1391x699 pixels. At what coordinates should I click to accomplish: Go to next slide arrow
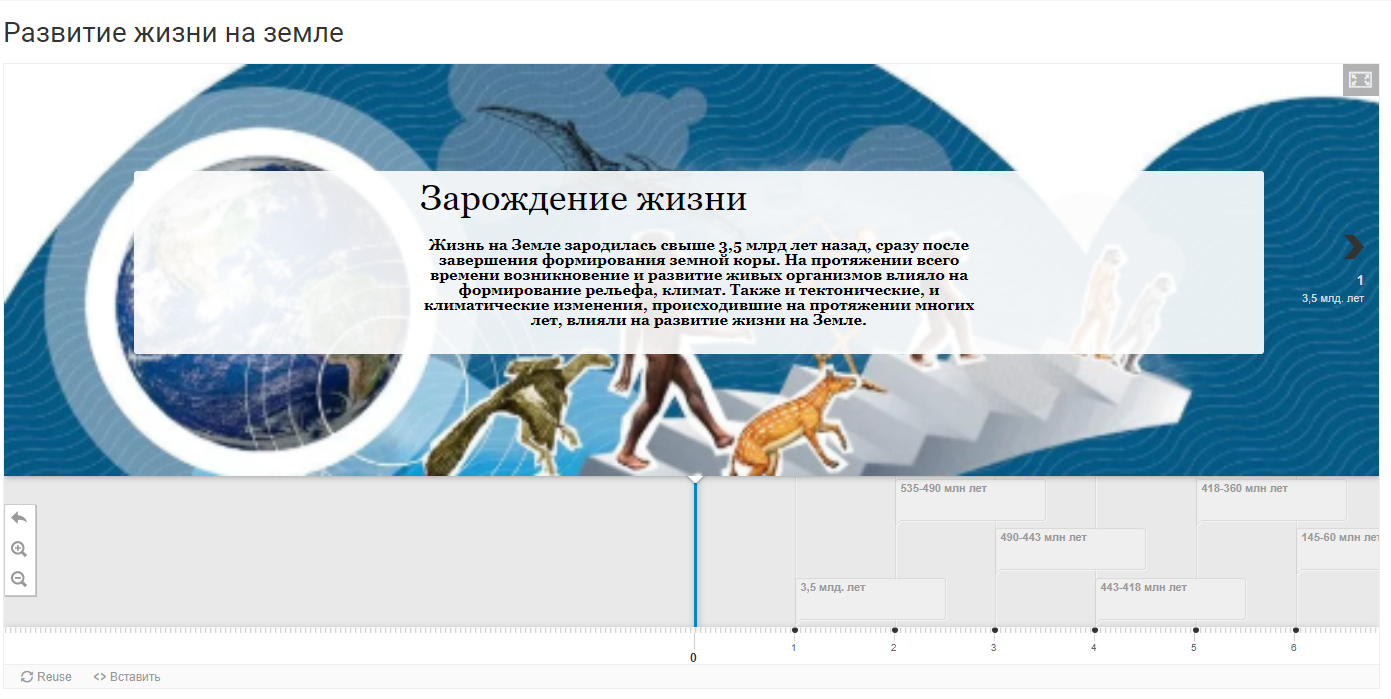click(x=1353, y=247)
